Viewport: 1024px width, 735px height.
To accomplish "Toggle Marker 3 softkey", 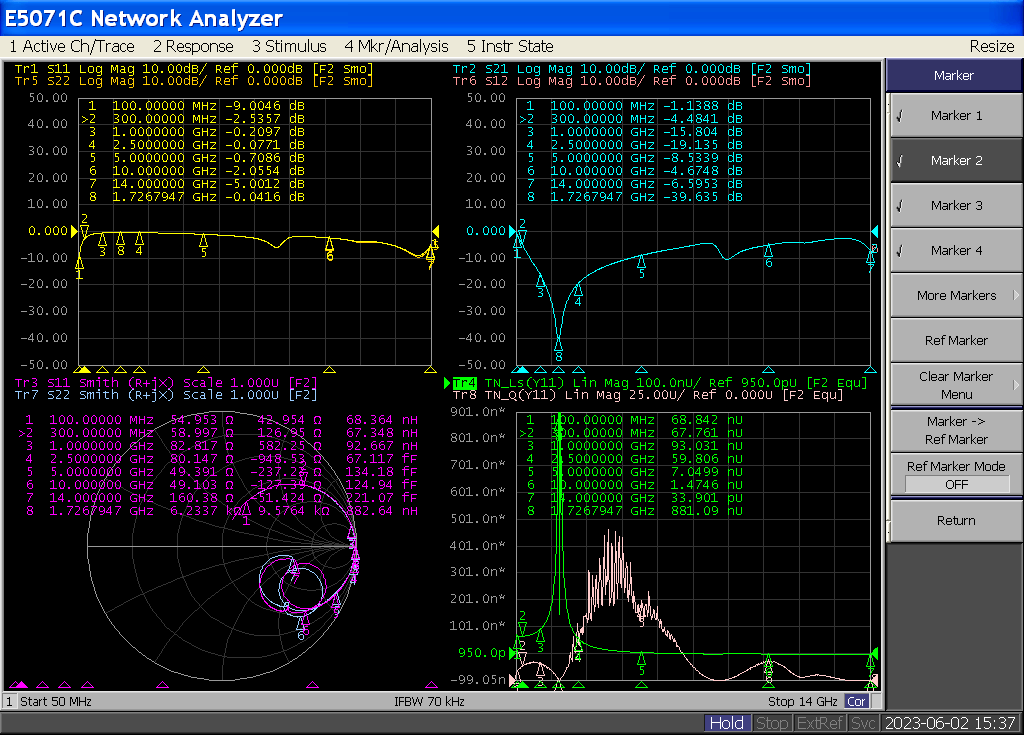I will pos(956,206).
